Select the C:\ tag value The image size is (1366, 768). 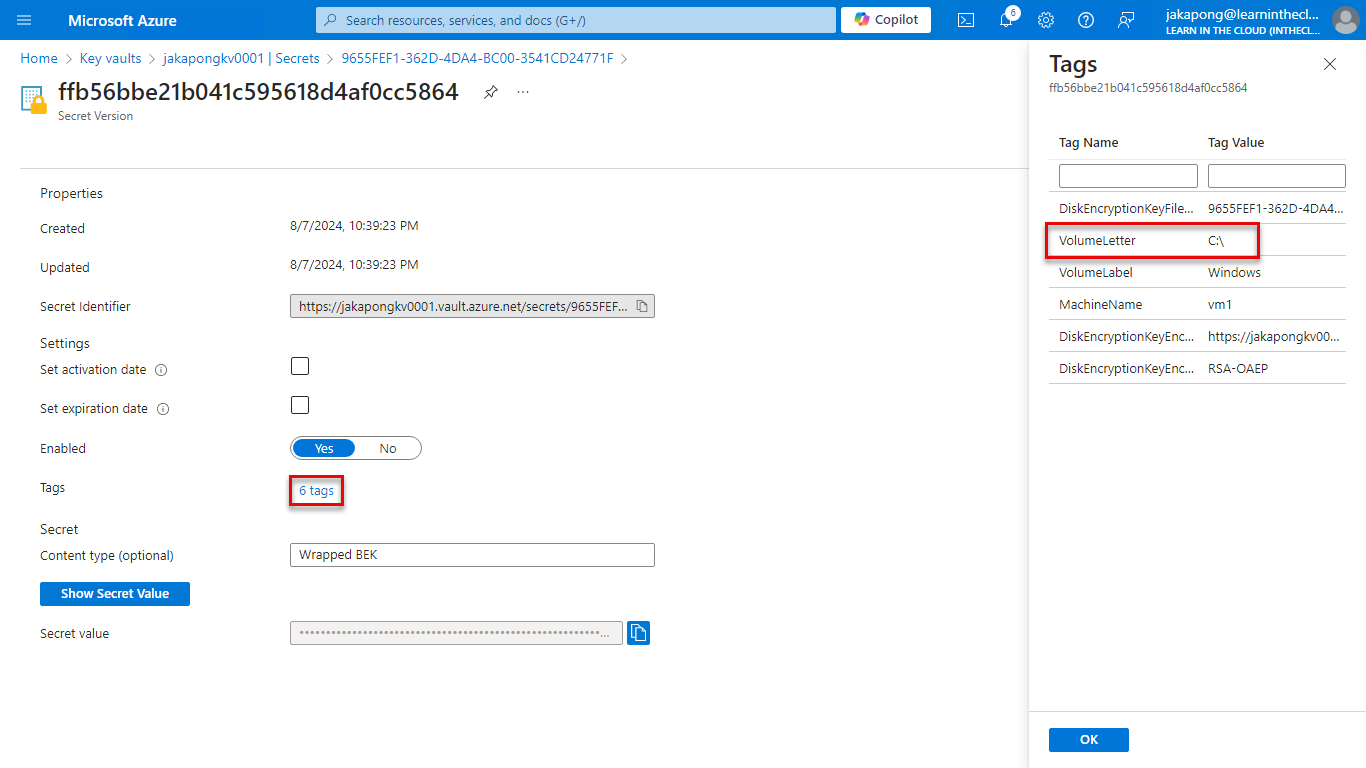coord(1216,241)
